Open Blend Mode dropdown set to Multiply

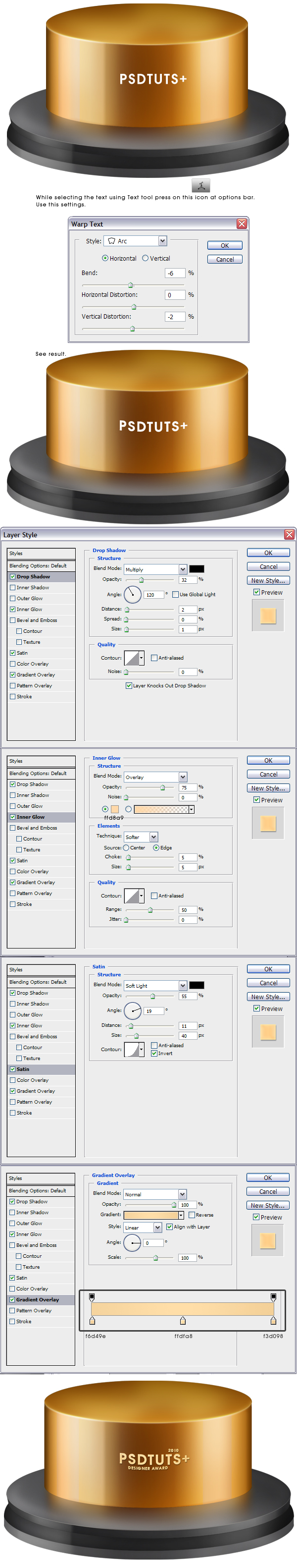click(x=155, y=569)
